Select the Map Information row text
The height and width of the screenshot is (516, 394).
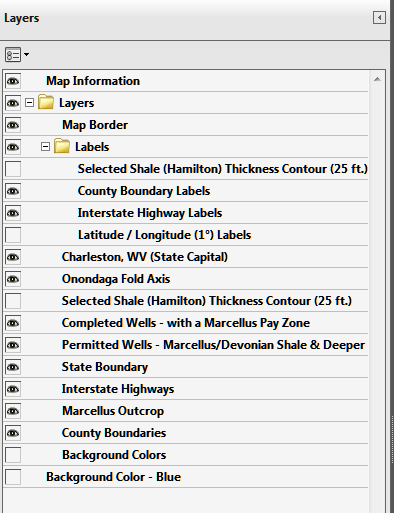pos(93,81)
